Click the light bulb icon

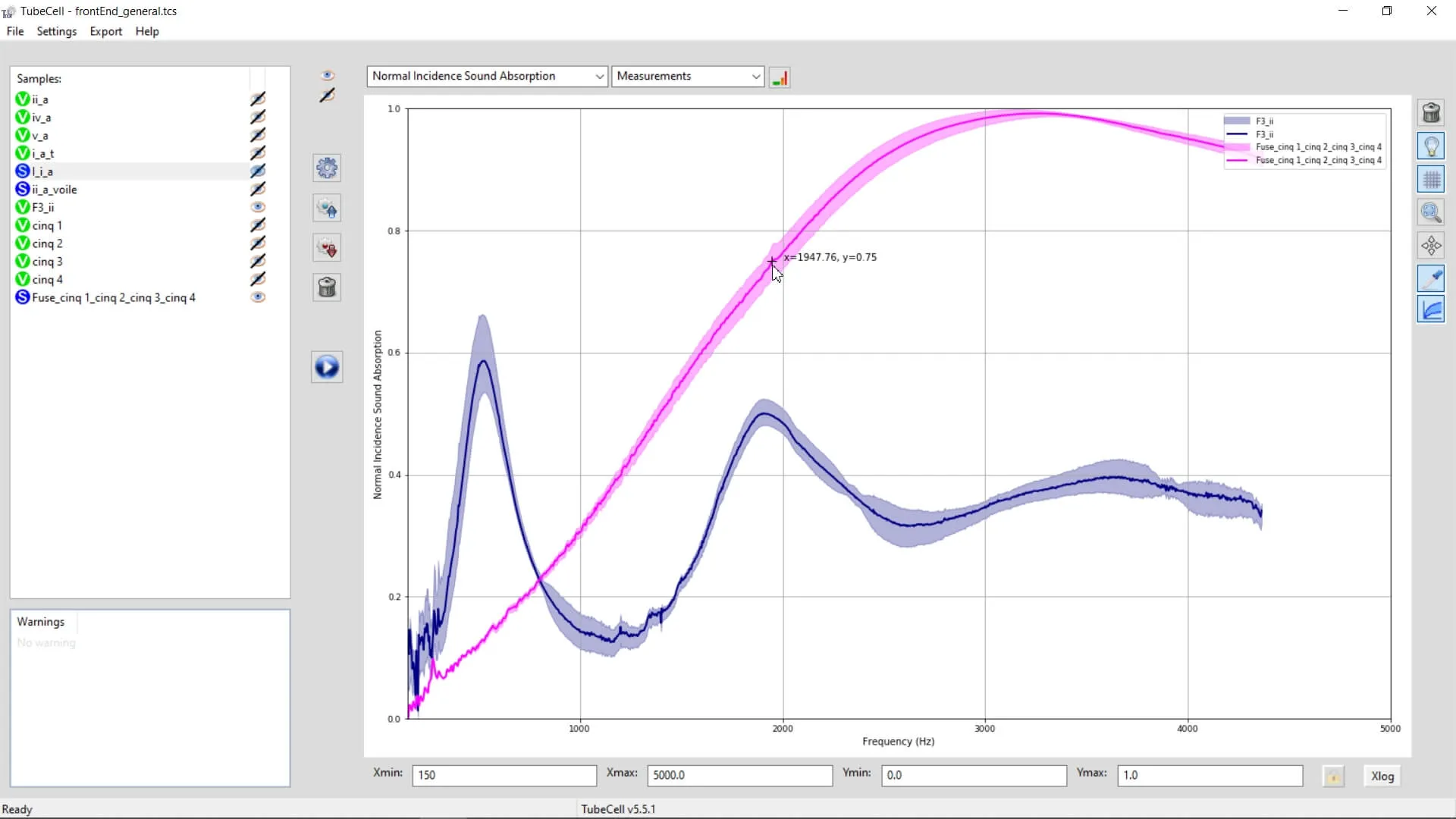click(1431, 146)
